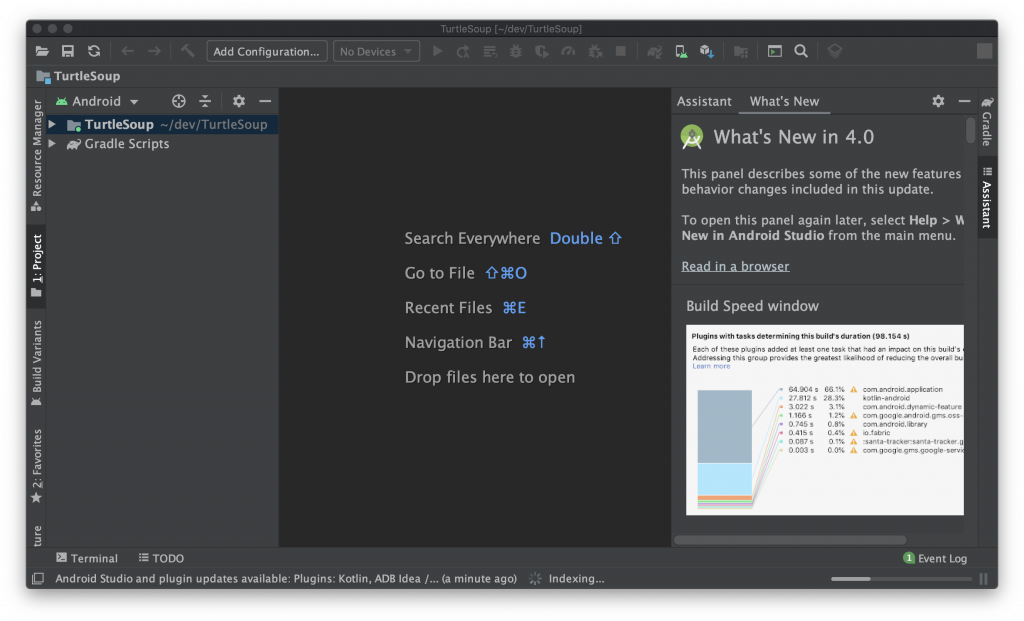Toggle the Assistant side tab on right

pos(987,197)
